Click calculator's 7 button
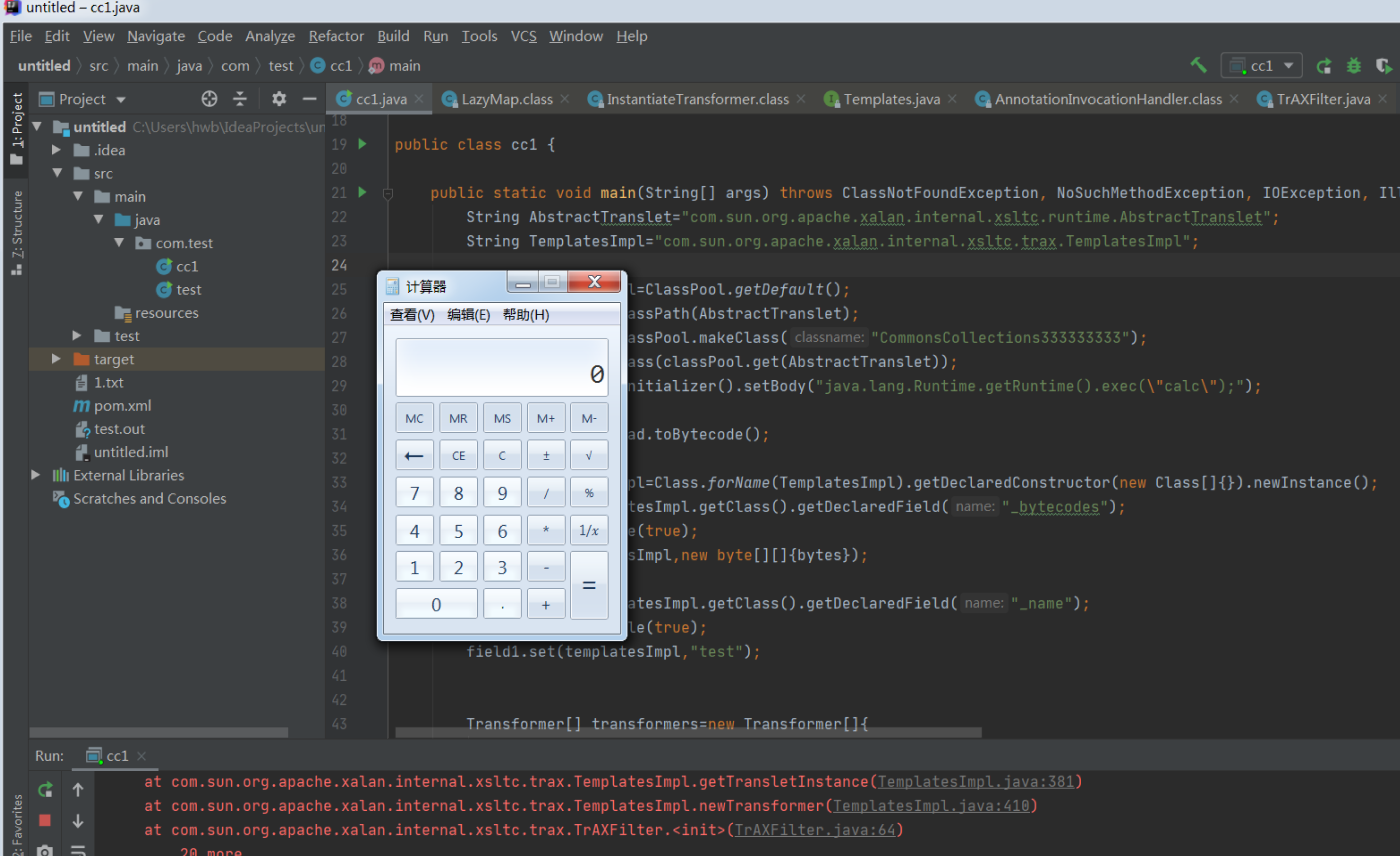This screenshot has height=856, width=1400. 415,493
